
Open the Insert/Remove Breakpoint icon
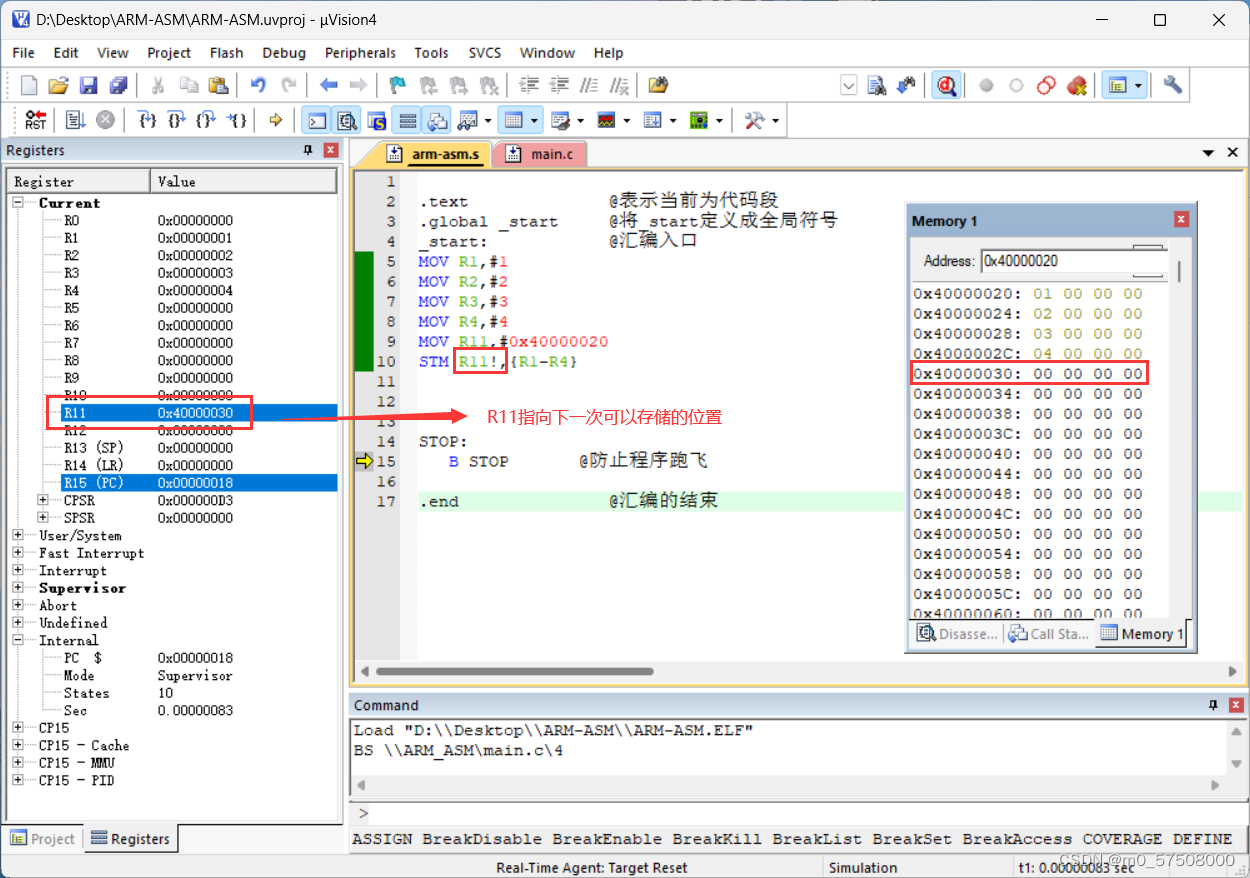(x=398, y=84)
